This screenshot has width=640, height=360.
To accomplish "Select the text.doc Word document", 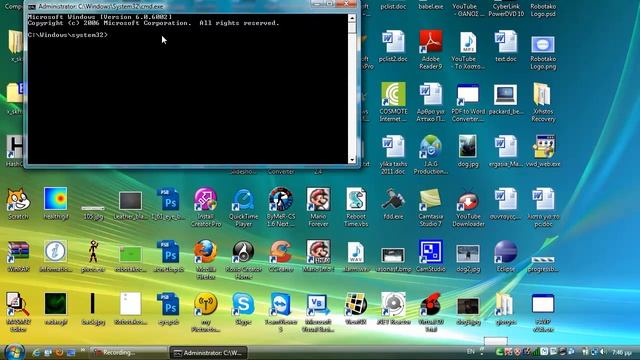I will pos(506,46).
